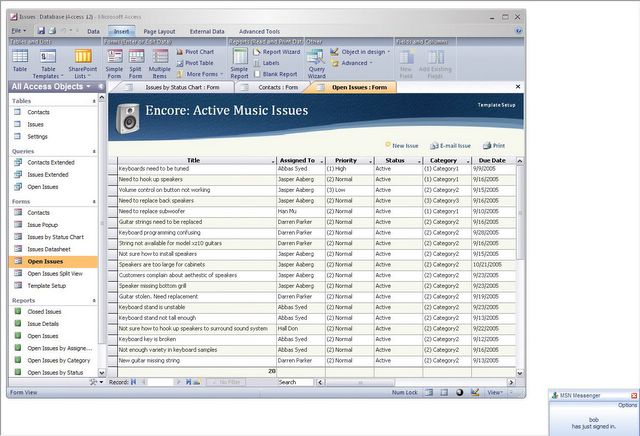The width and height of the screenshot is (640, 436).
Task: Create a Blank Report
Action: [x=276, y=74]
